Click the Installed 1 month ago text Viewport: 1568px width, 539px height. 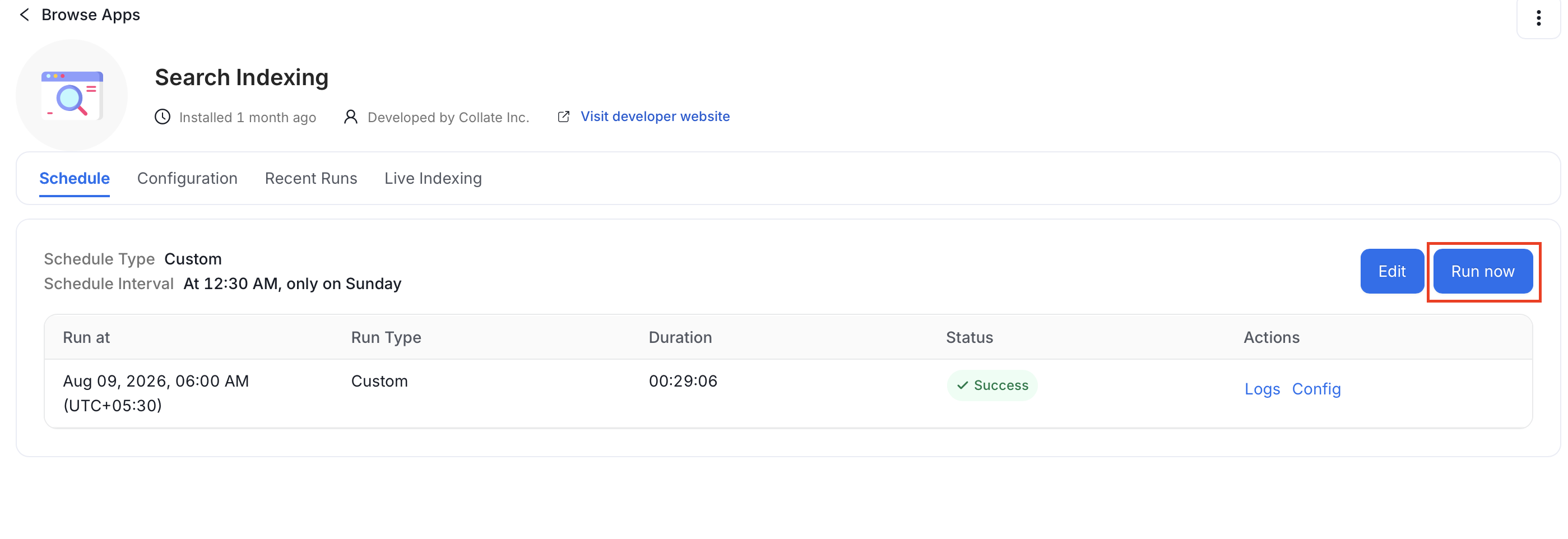pyautogui.click(x=247, y=118)
